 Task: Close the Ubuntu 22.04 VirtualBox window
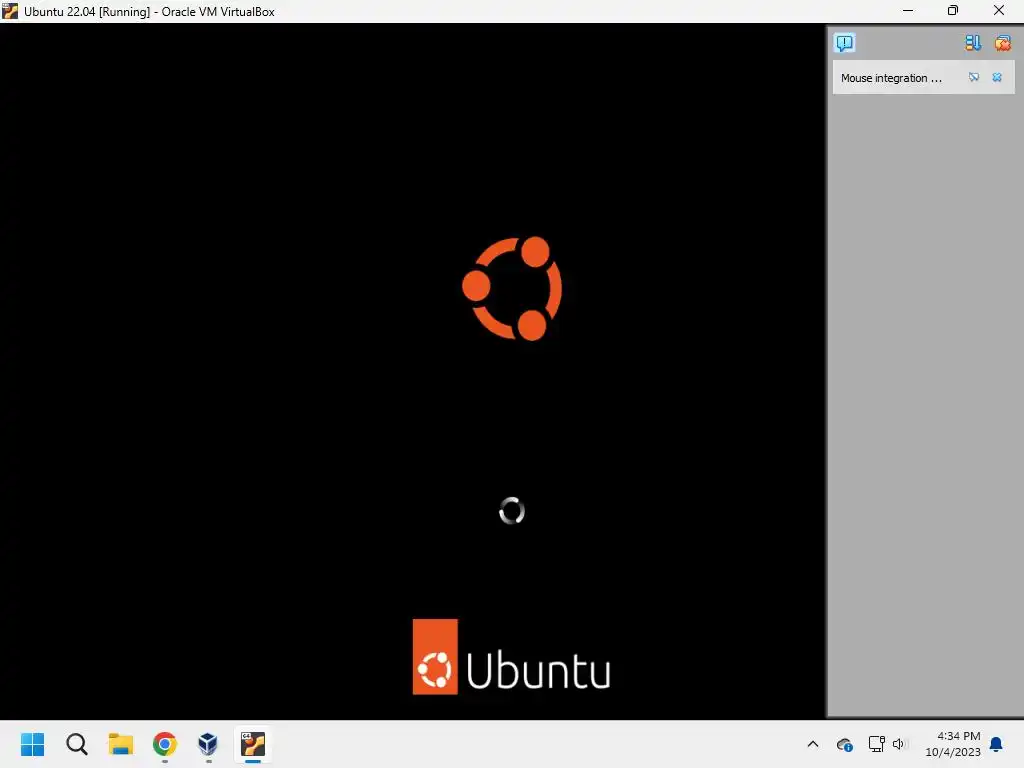(999, 11)
